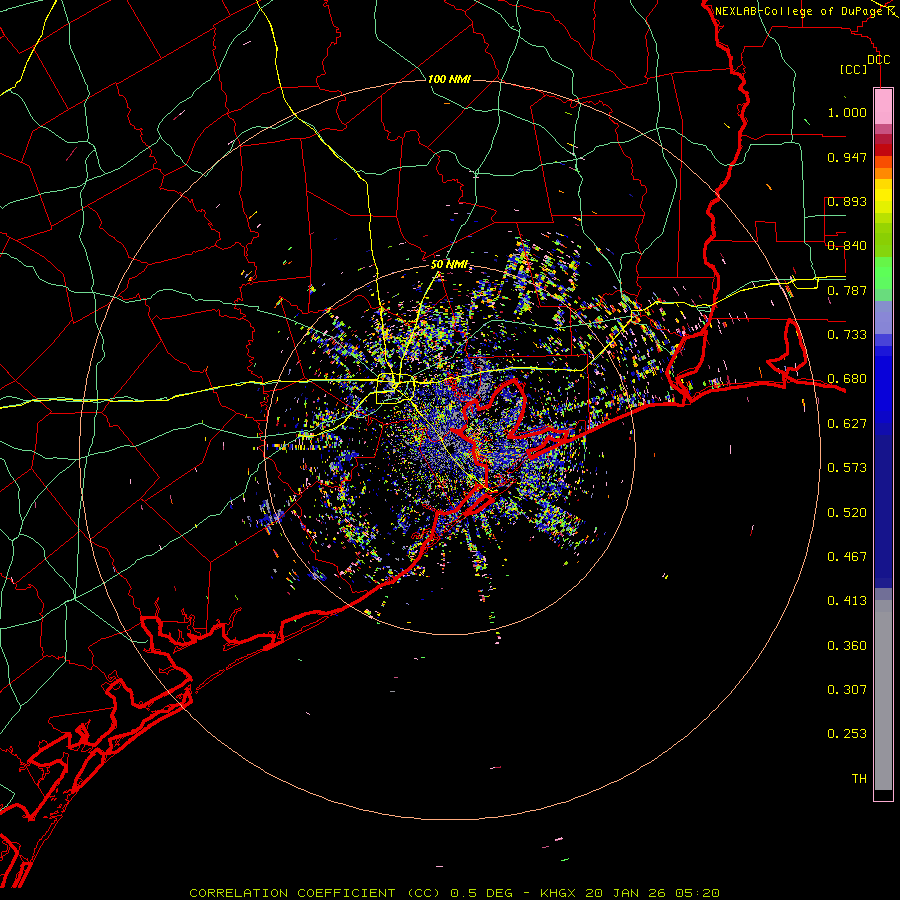This screenshot has width=900, height=900.
Task: Click the Correlation Coefficient KHGX caption
Action: point(454,893)
